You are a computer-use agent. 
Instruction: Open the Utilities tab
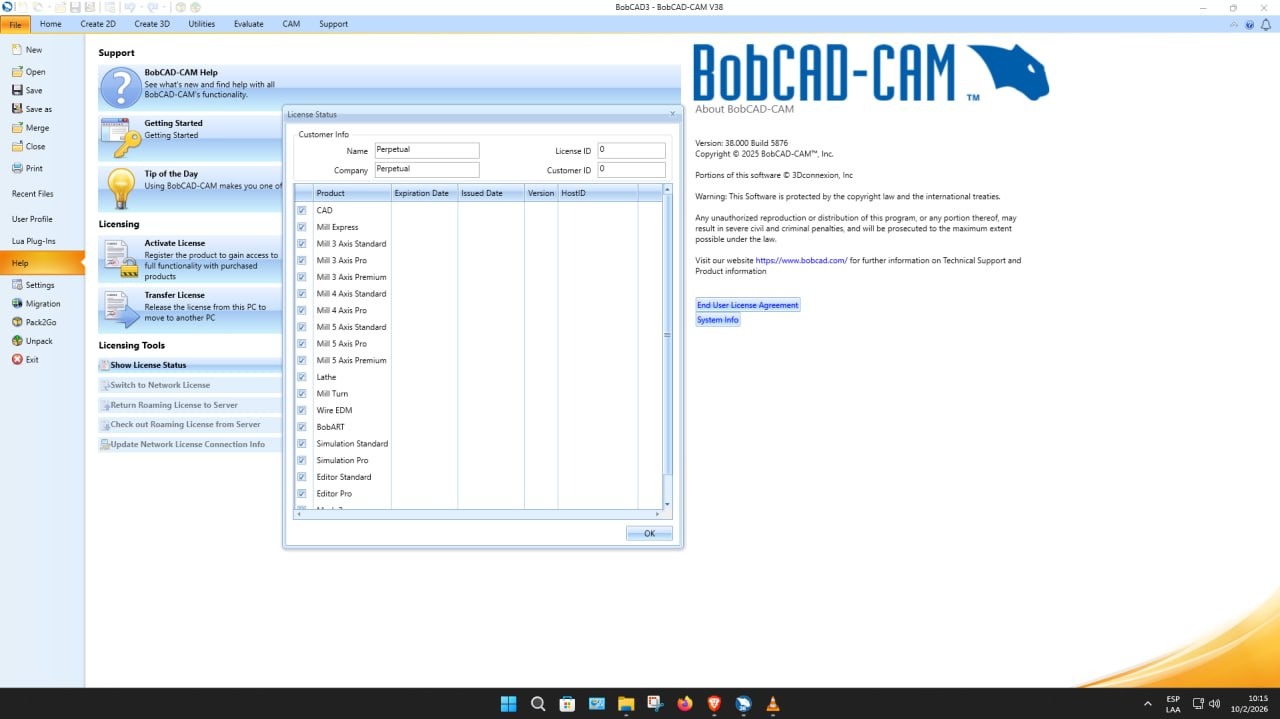point(202,24)
